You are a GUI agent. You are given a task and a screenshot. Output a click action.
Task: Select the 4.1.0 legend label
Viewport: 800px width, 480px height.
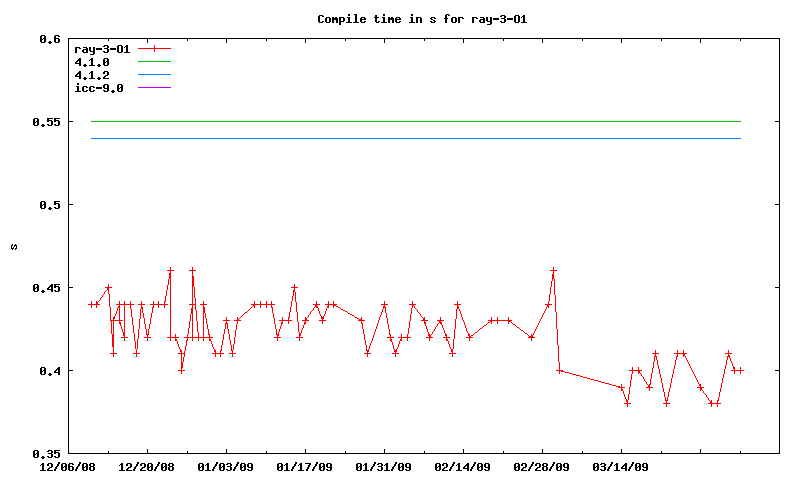(x=92, y=62)
